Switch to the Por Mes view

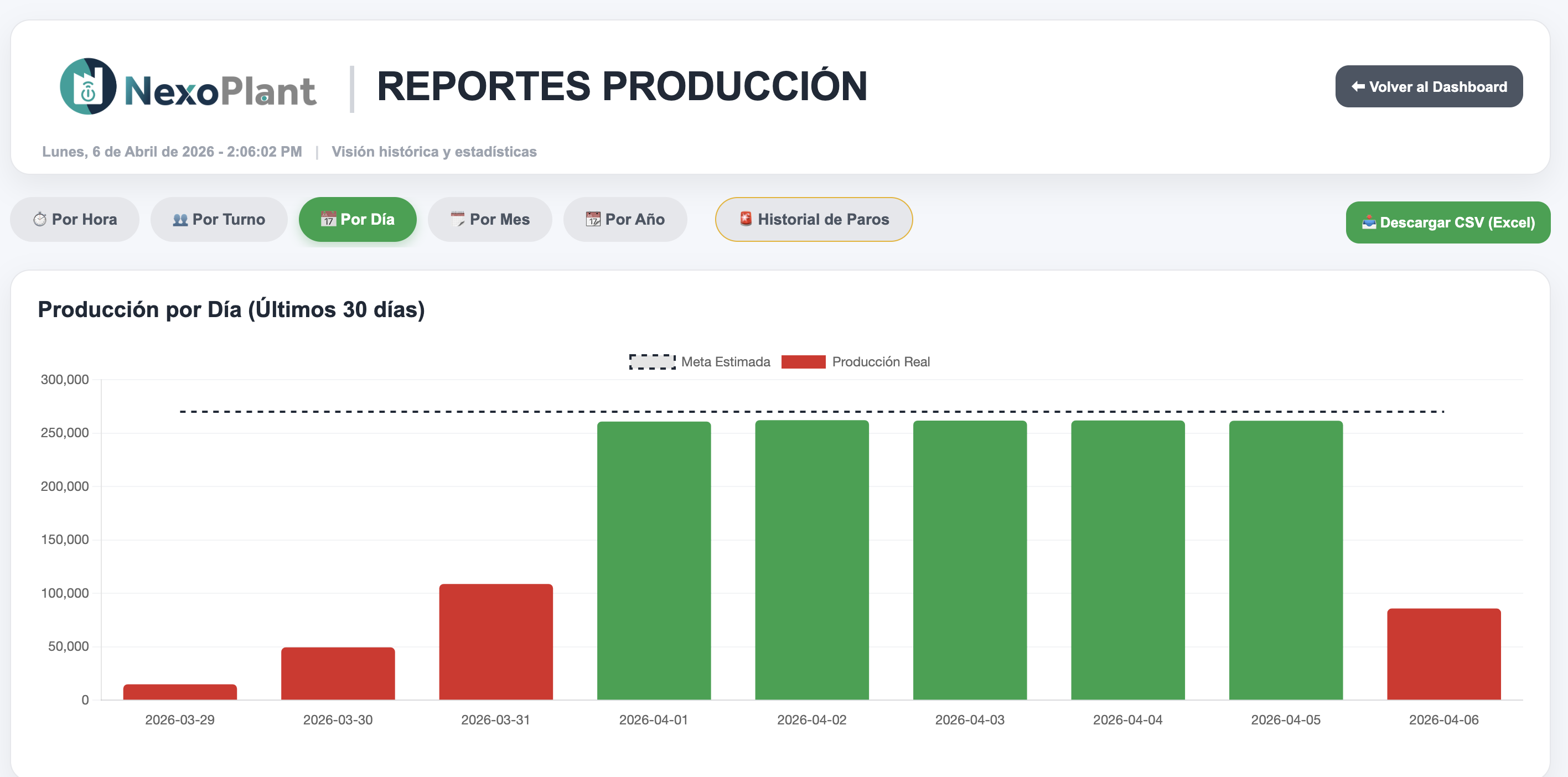click(x=490, y=219)
